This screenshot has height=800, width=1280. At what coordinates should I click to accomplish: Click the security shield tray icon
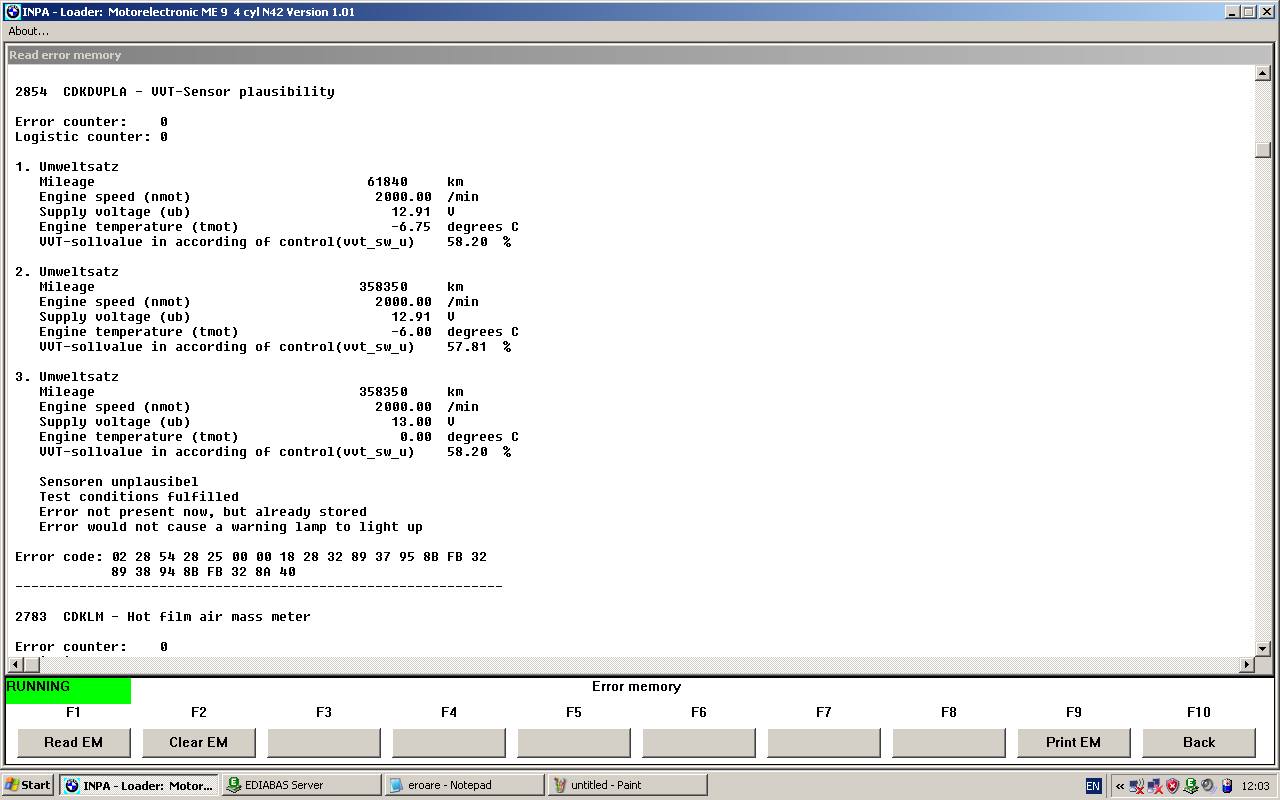click(x=1172, y=786)
